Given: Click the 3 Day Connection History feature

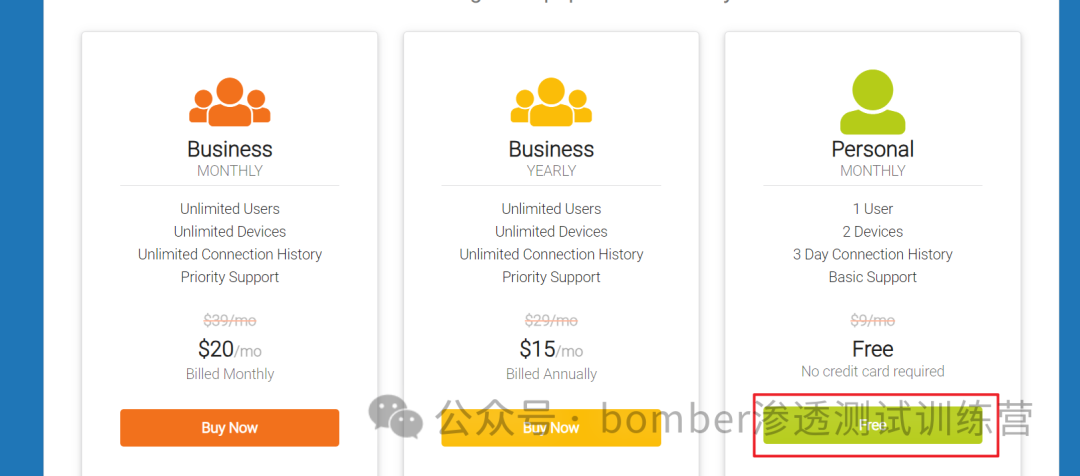Looking at the screenshot, I should [873, 254].
